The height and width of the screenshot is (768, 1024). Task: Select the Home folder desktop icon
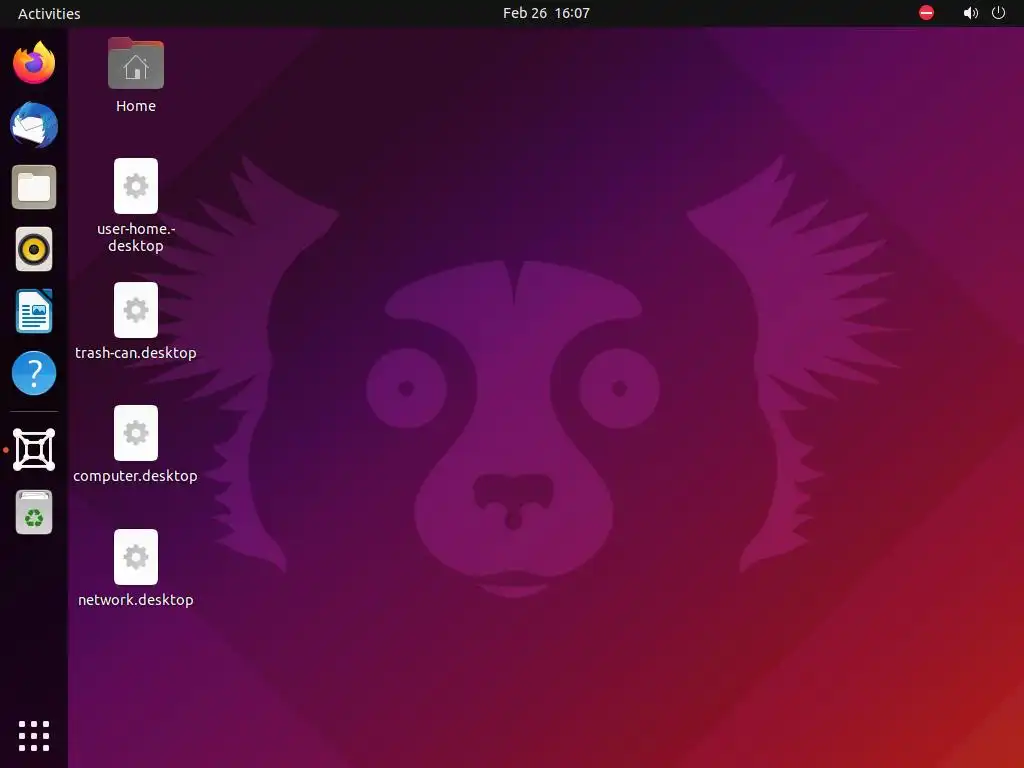(136, 63)
